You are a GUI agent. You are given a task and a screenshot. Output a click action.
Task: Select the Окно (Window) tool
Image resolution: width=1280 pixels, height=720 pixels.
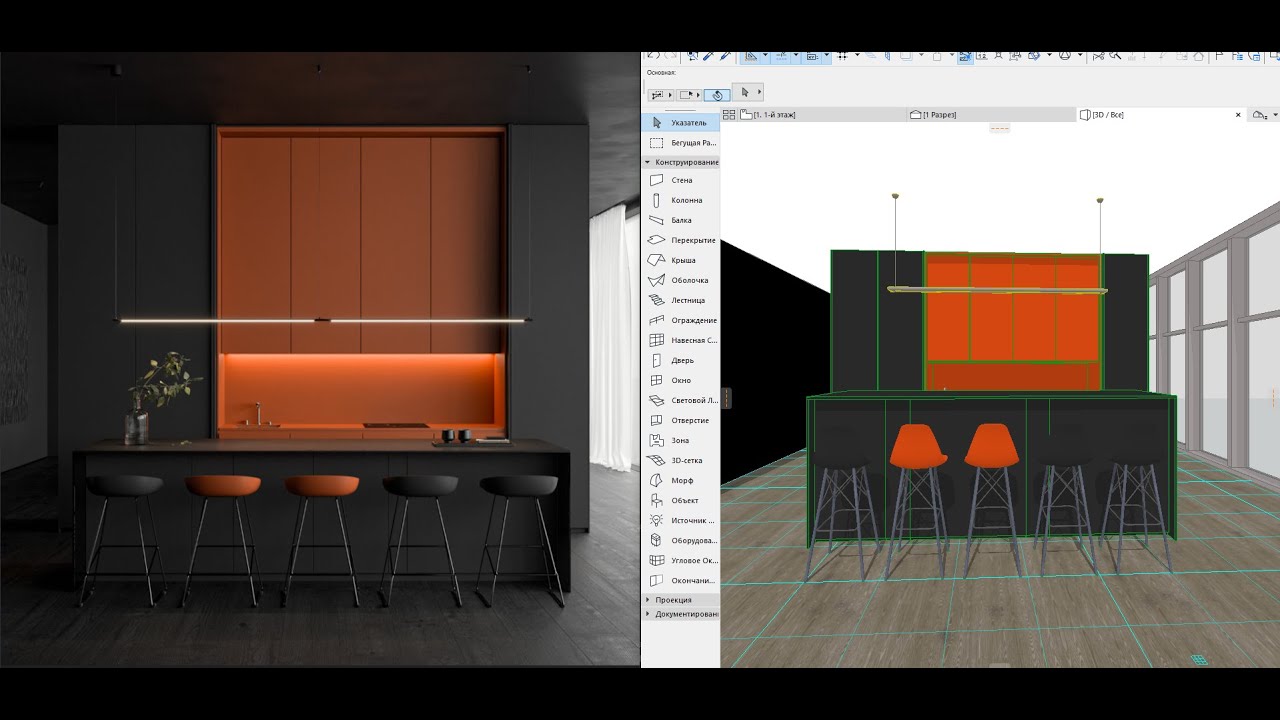680,380
